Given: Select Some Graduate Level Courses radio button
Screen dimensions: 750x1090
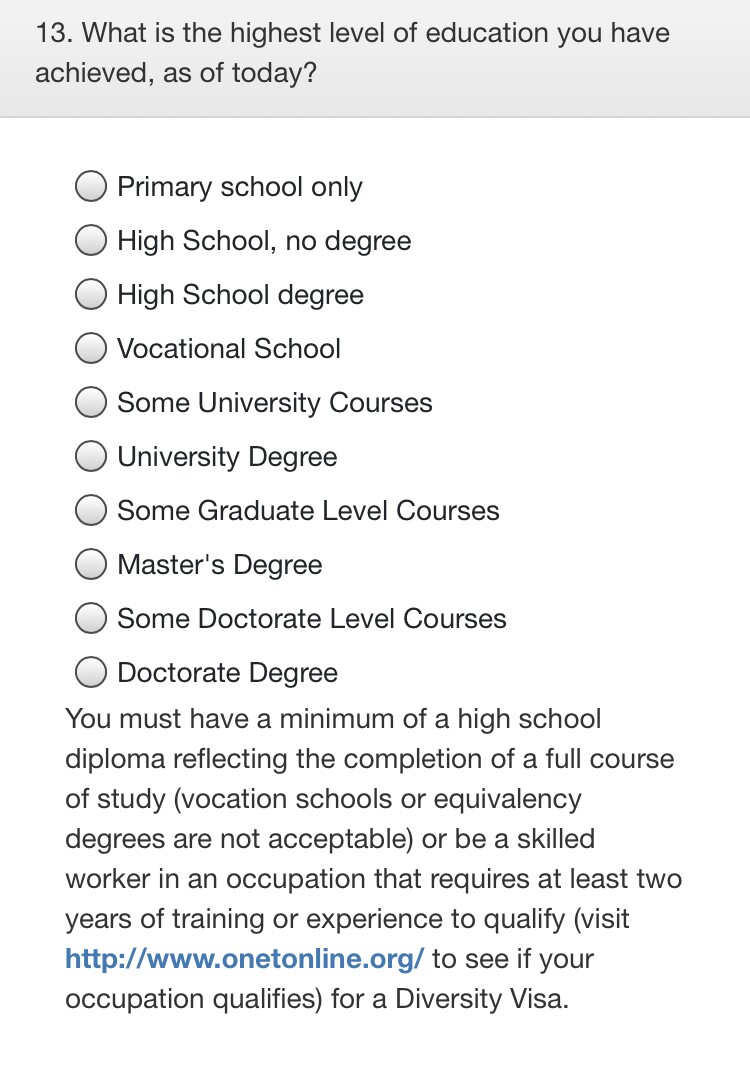Looking at the screenshot, I should [91, 511].
